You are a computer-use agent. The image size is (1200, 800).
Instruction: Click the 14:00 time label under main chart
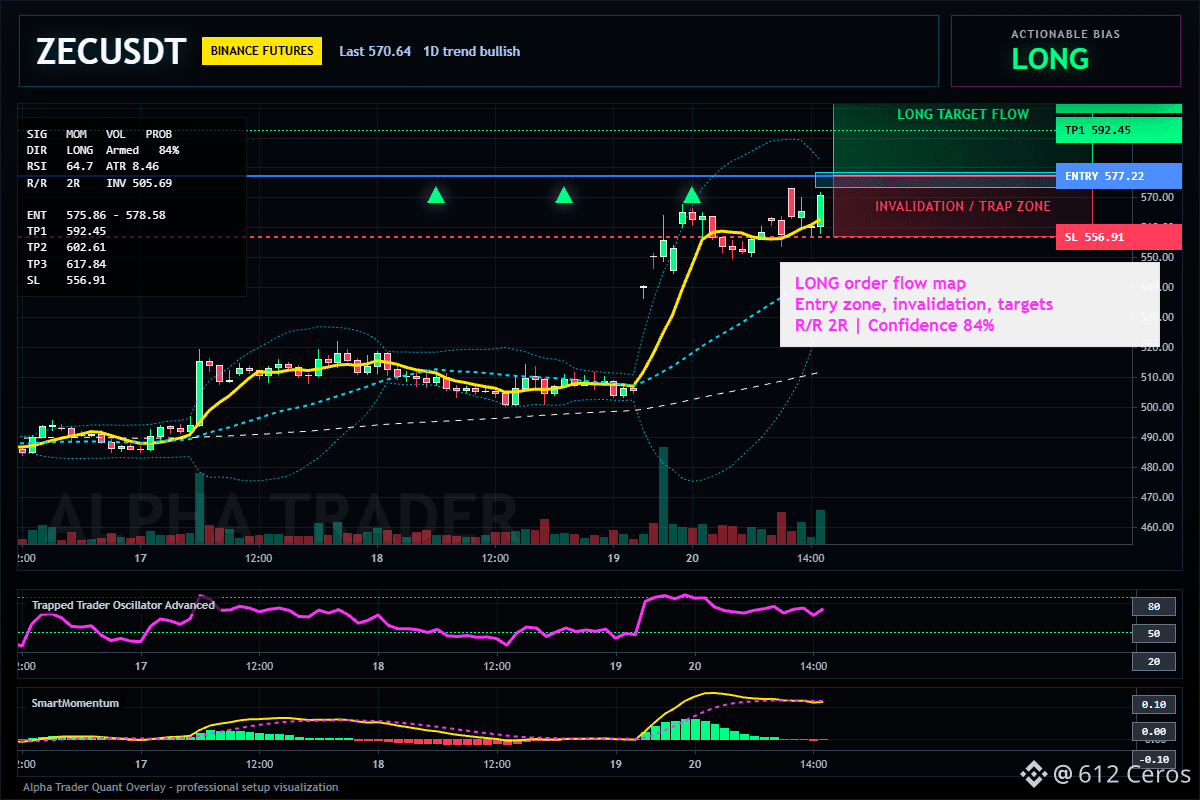(810, 557)
